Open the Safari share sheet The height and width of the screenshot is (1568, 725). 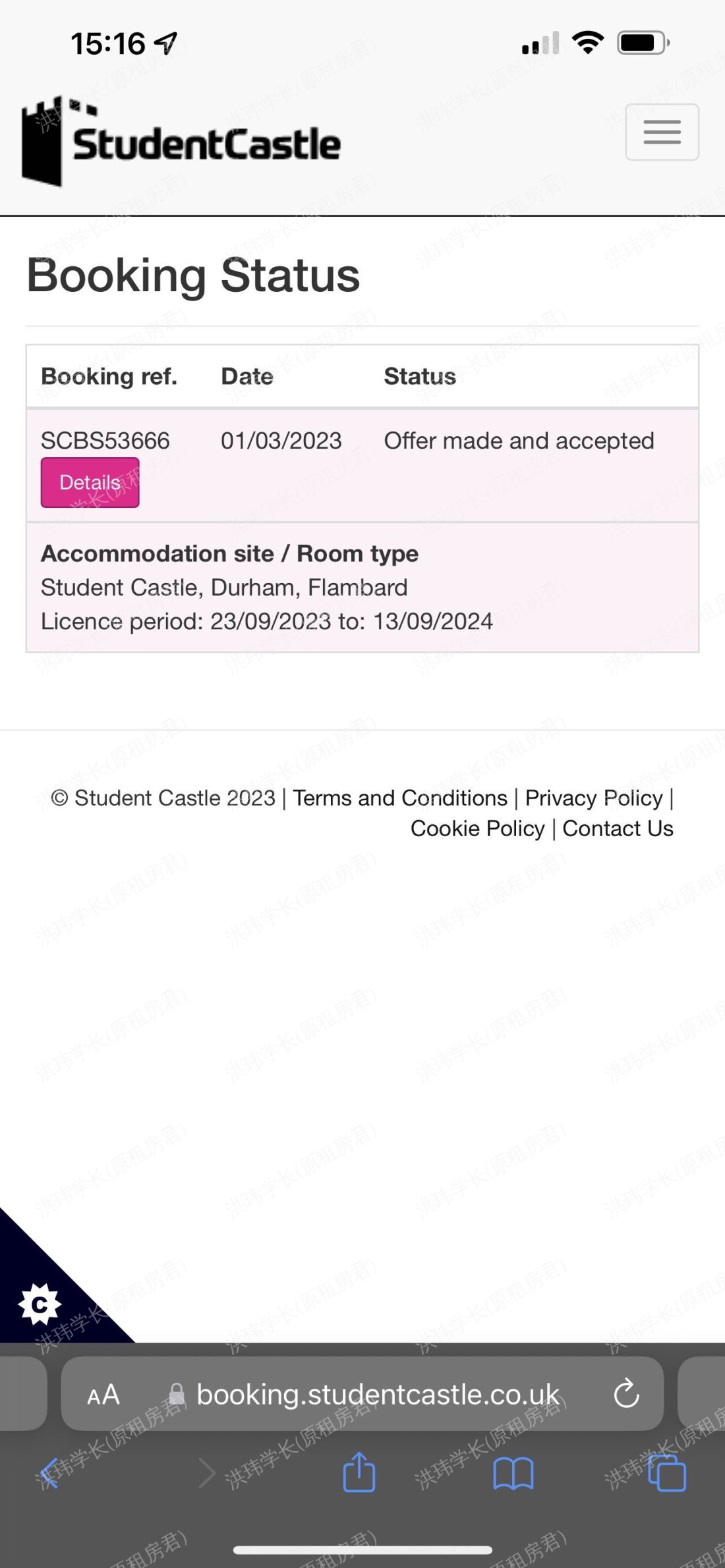coord(359,1472)
